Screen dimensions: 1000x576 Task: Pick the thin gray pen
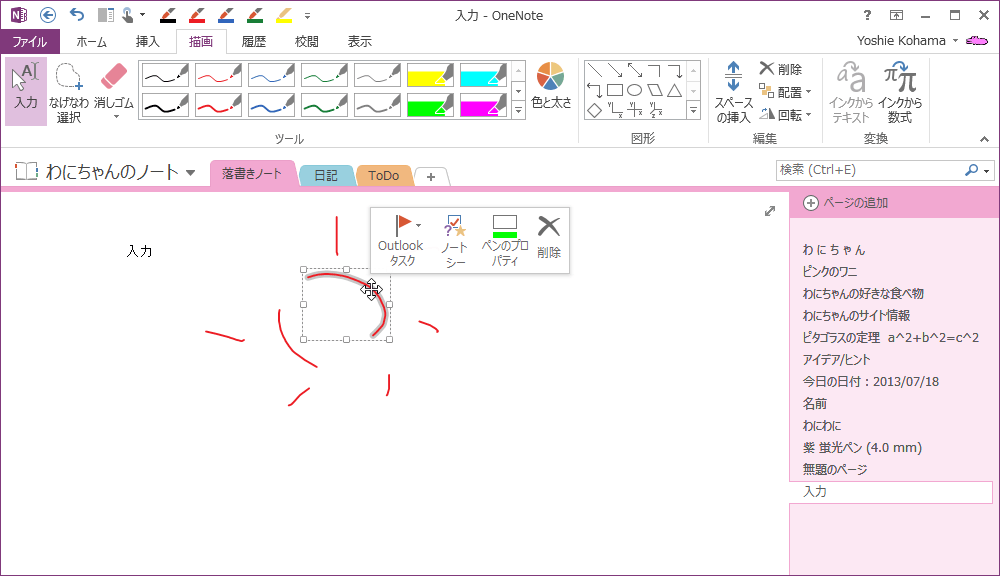(x=377, y=75)
